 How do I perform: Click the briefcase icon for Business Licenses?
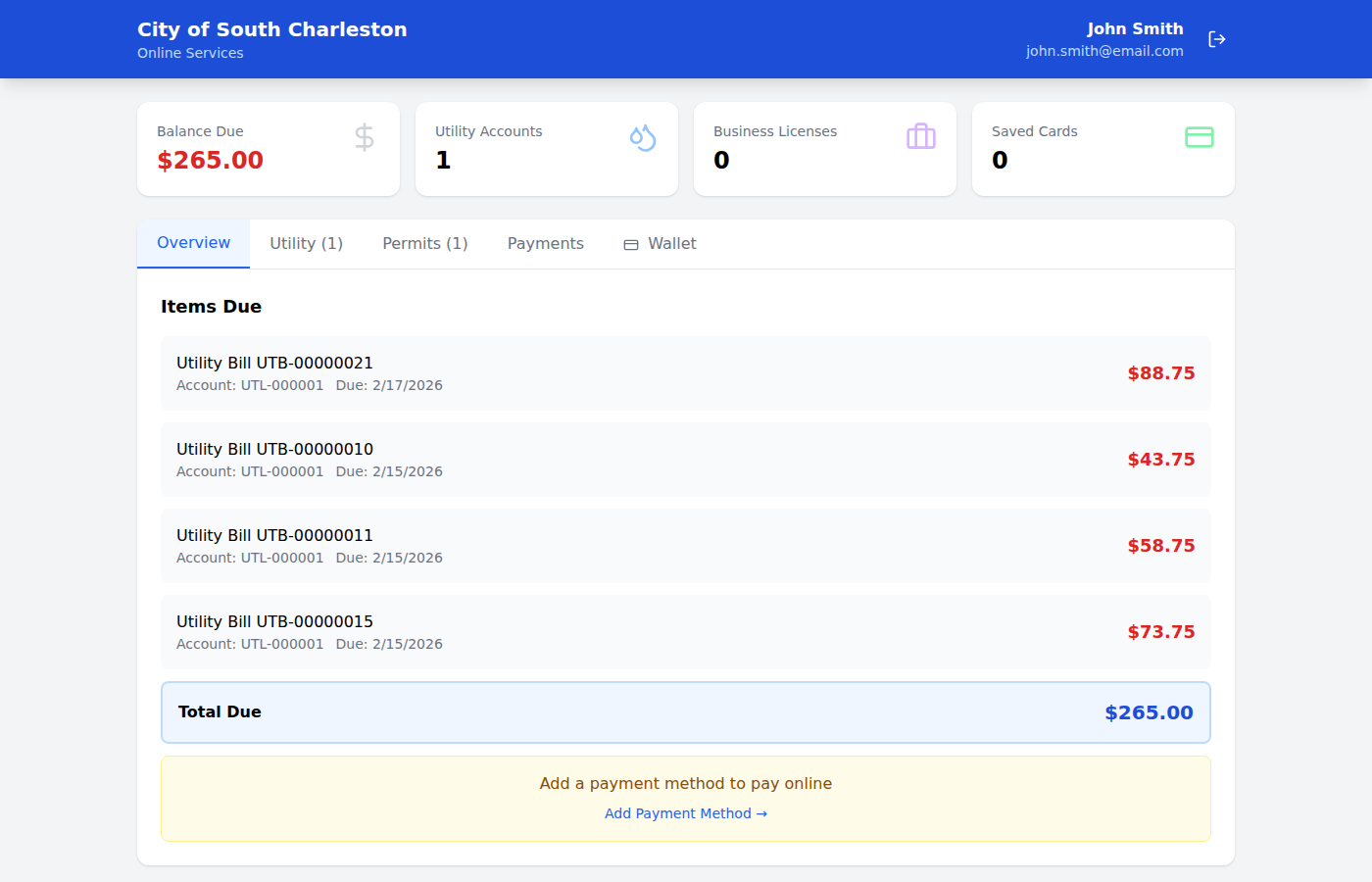tap(921, 137)
